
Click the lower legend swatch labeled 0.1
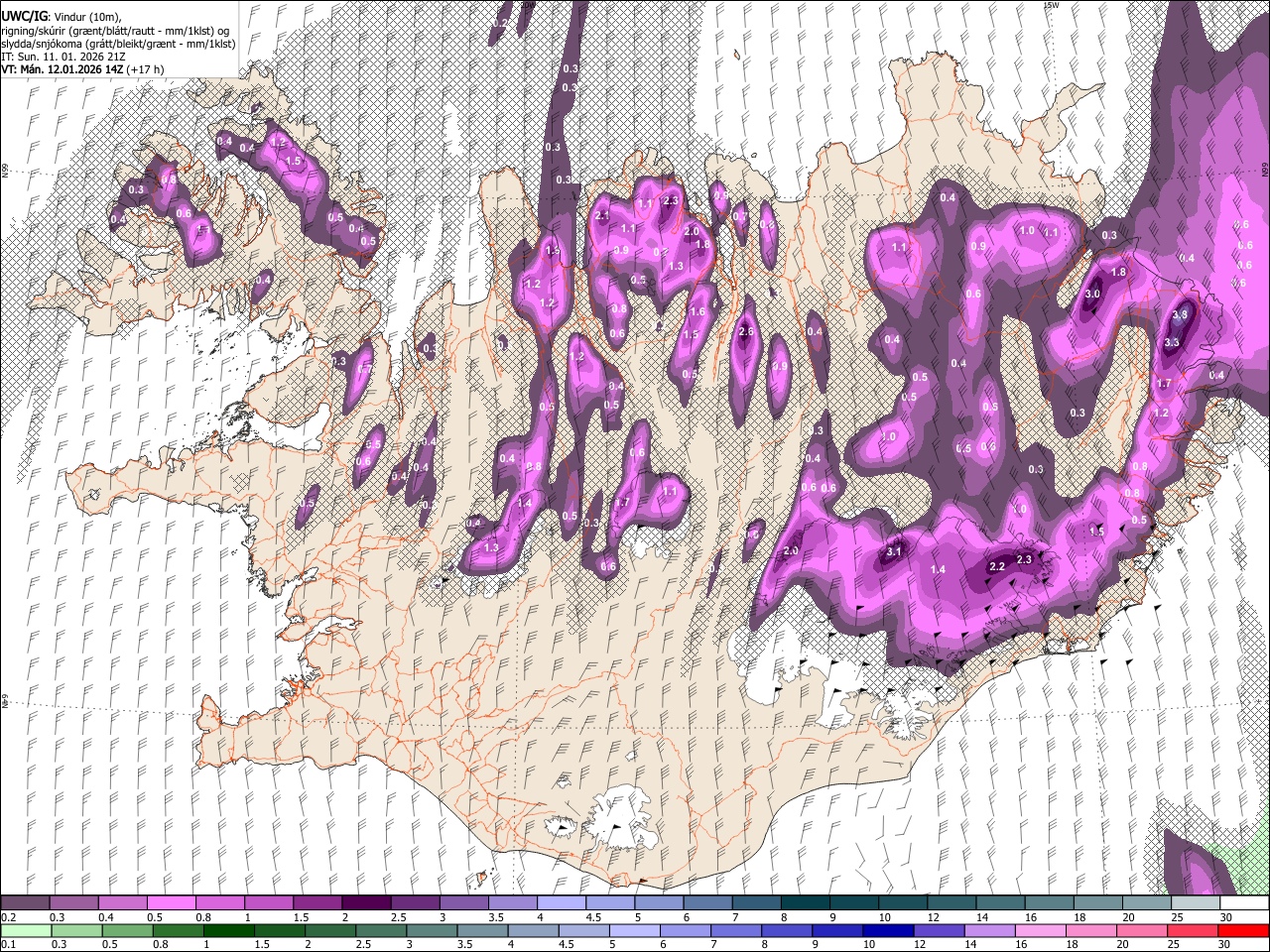point(27,930)
